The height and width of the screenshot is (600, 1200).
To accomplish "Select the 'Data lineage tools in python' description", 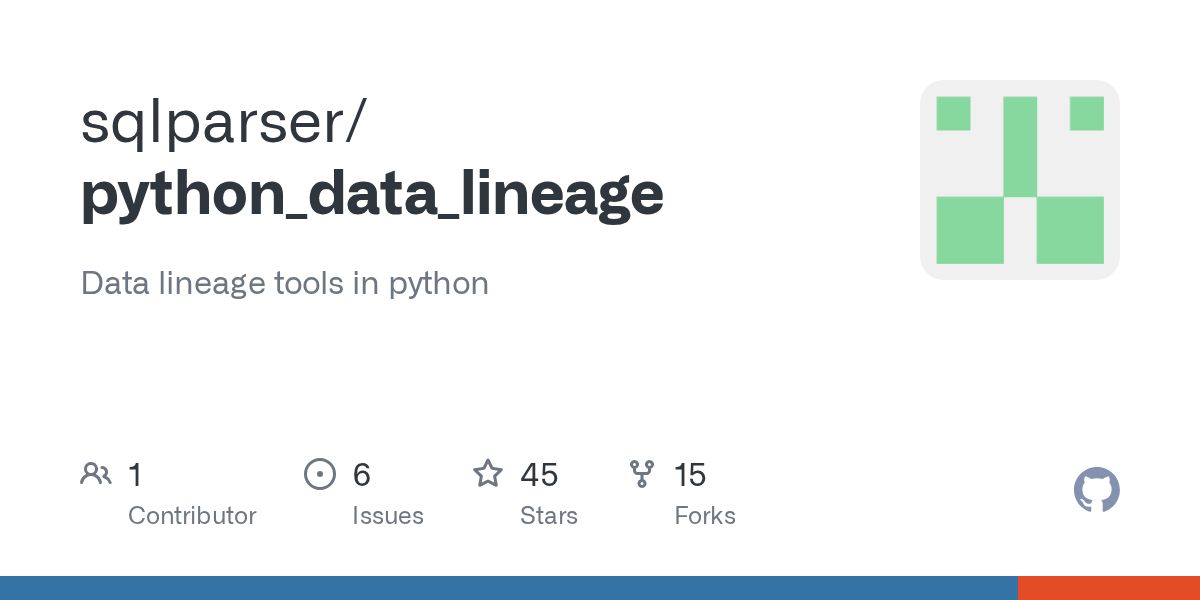I will pos(285,283).
